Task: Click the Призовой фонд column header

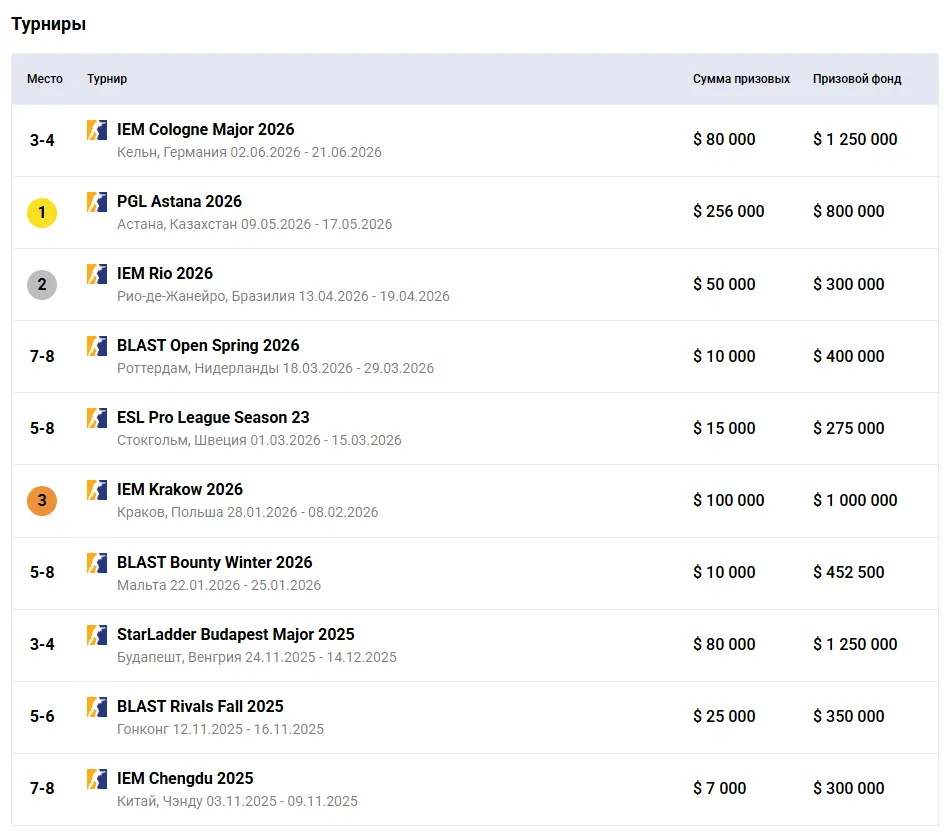Action: pyautogui.click(x=857, y=79)
